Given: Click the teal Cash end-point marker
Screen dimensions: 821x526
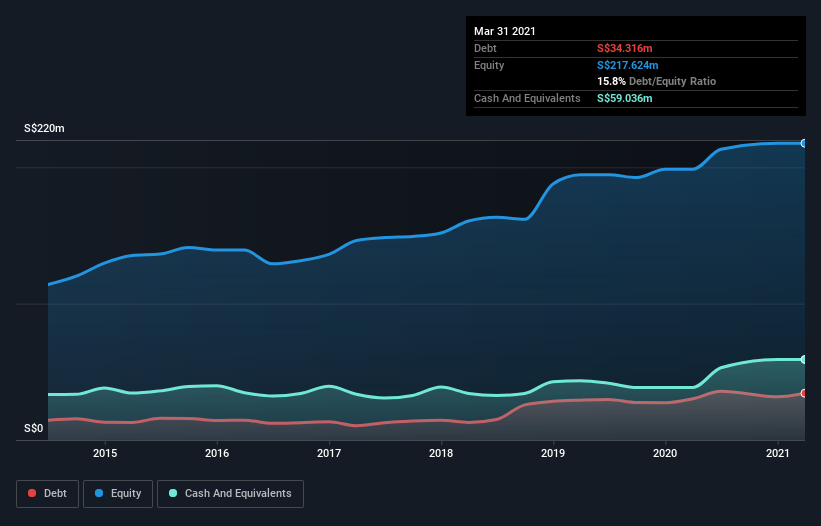Looking at the screenshot, I should coord(803,359).
